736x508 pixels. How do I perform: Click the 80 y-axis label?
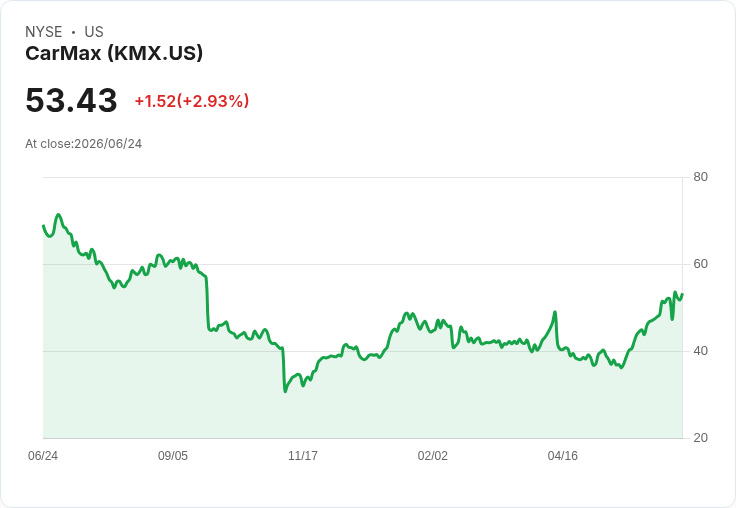pos(700,177)
